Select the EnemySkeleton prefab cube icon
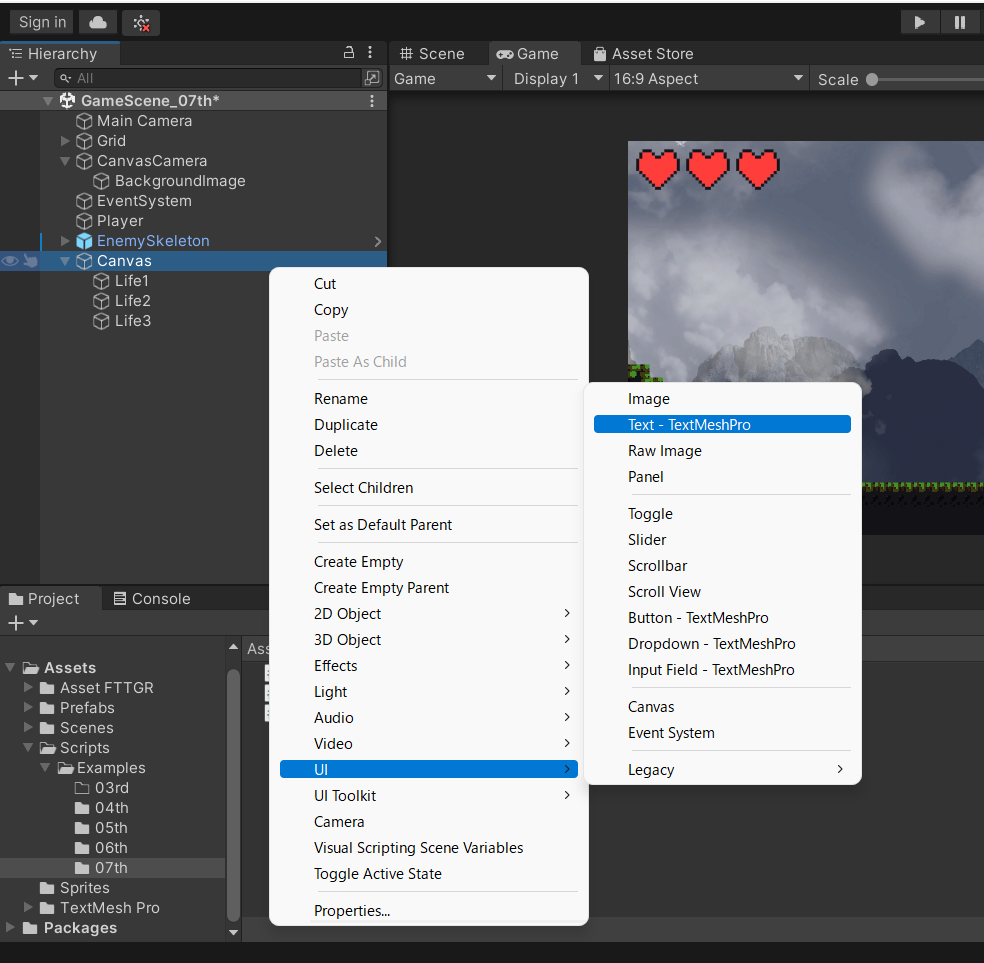The width and height of the screenshot is (984, 963). point(84,241)
